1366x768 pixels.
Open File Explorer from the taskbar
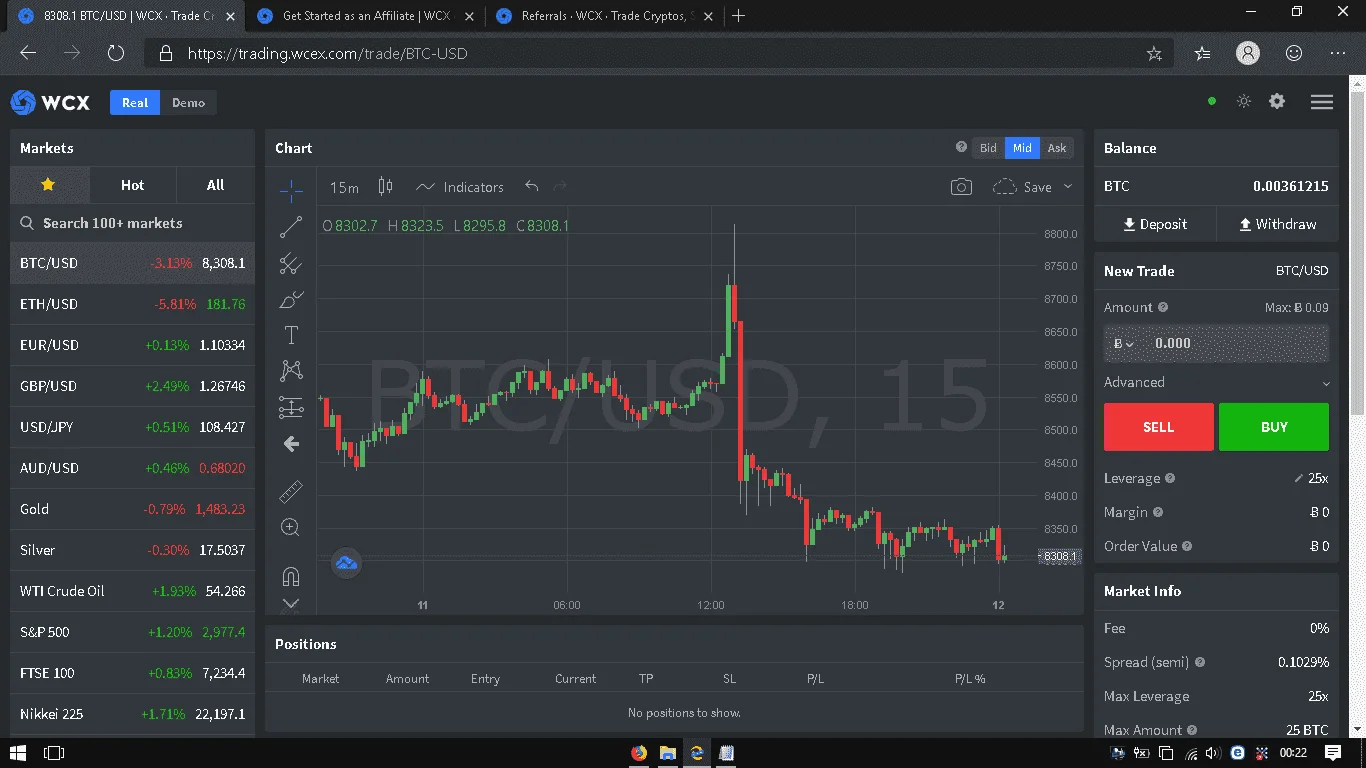668,753
